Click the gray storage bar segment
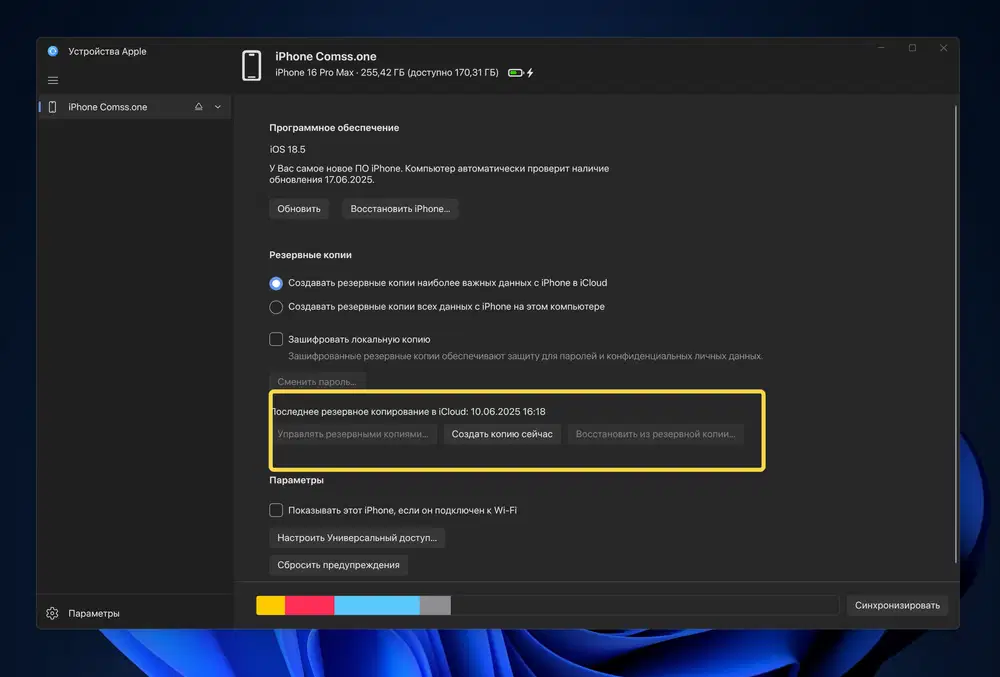The width and height of the screenshot is (1000, 677). point(436,606)
